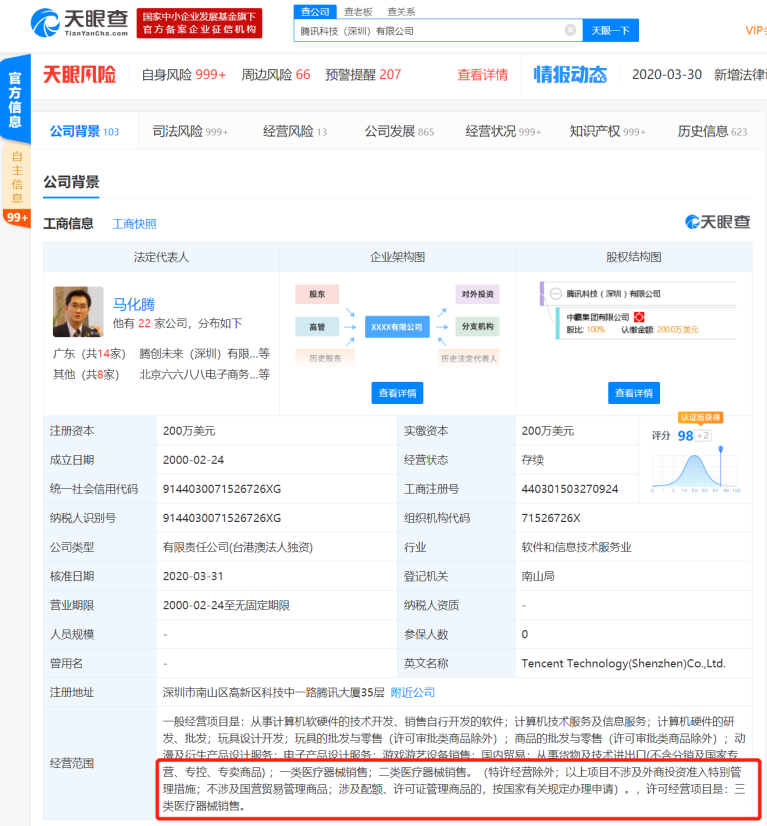Click 查看详情 link in risk bar

pos(483,75)
